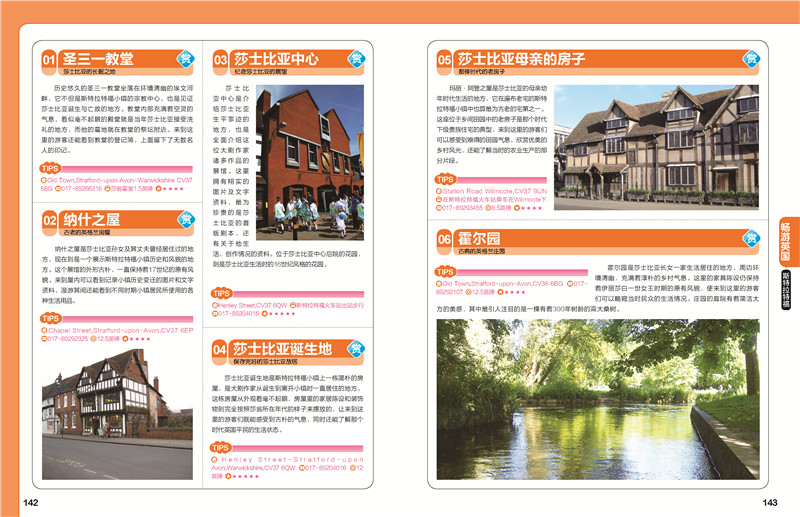Click the Chapel Street, CV37 6EP address
Screen dimensions: 800x517
[x=117, y=331]
